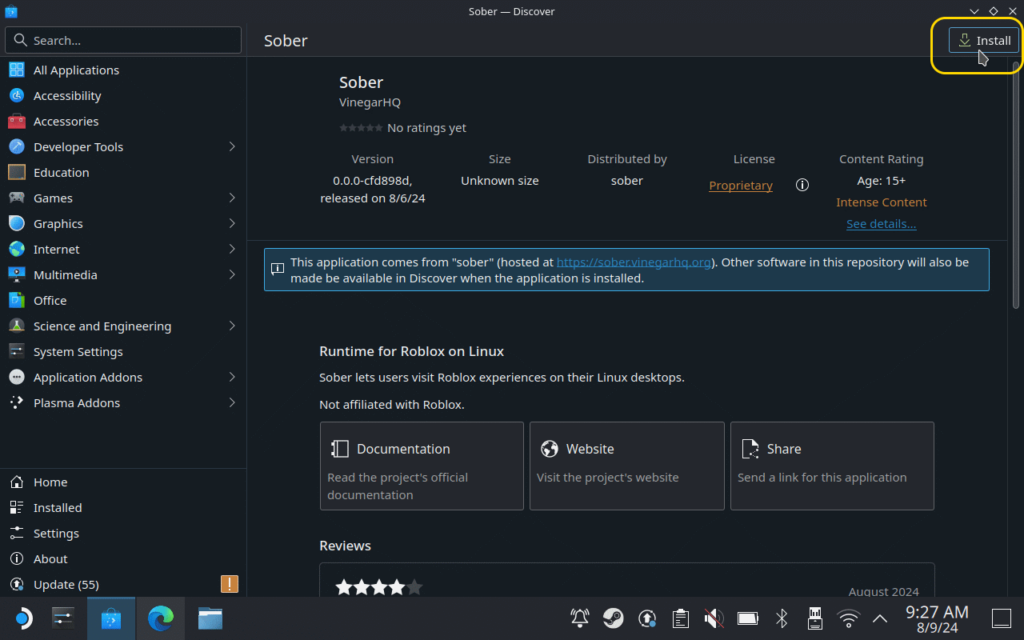
Task: Open the Documentation card
Action: 421,466
